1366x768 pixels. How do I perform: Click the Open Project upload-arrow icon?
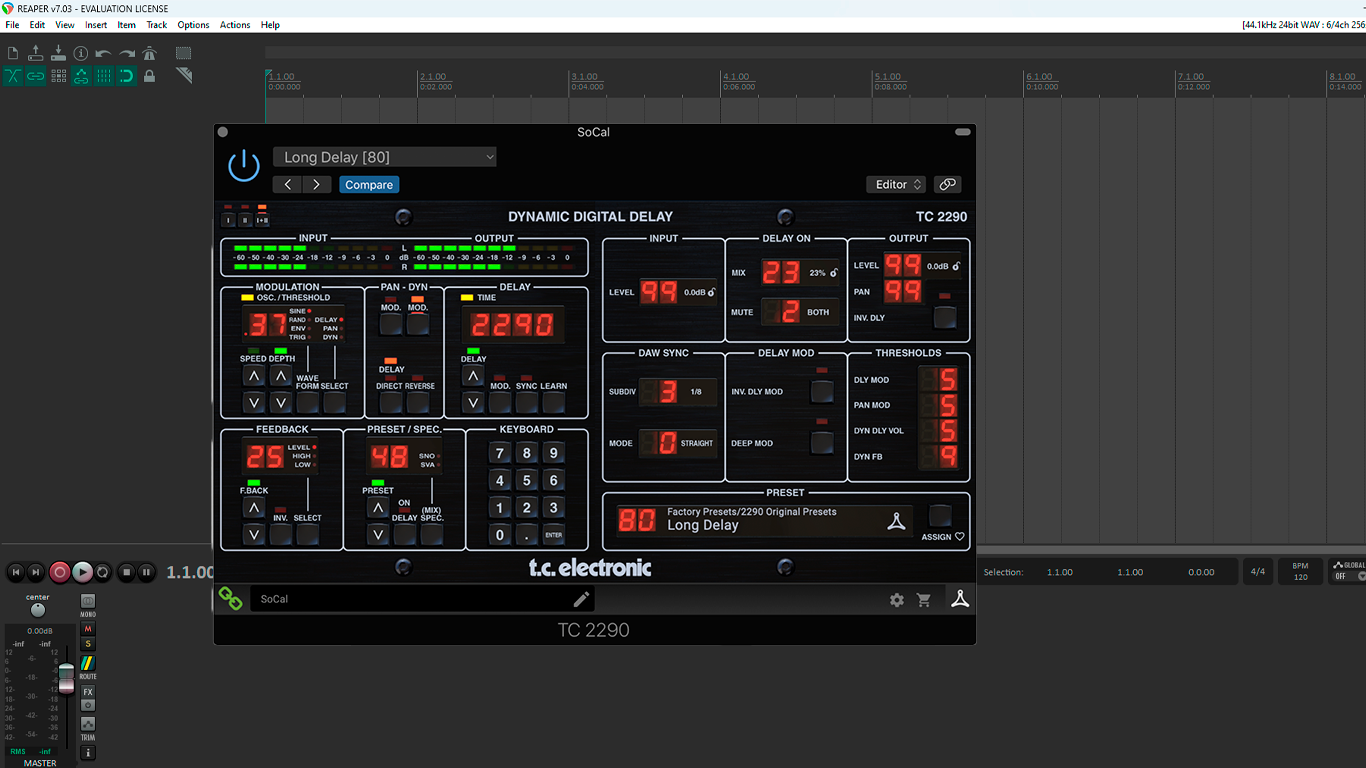click(36, 53)
